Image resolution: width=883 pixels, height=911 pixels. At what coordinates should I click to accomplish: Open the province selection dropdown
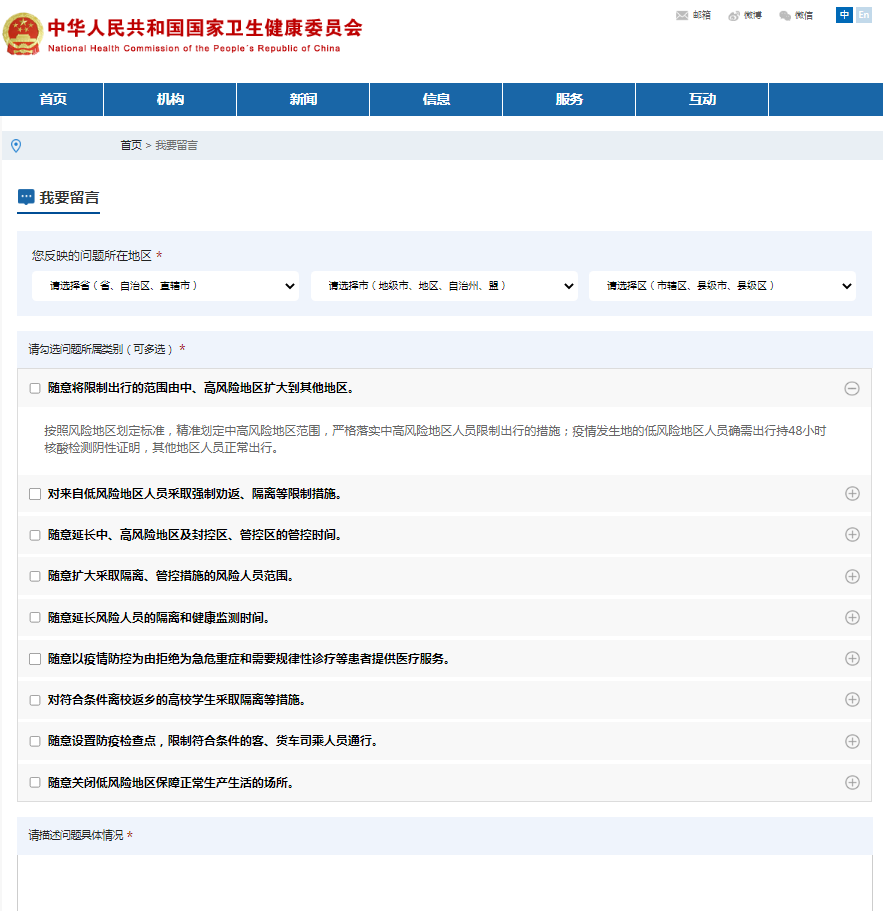164,285
